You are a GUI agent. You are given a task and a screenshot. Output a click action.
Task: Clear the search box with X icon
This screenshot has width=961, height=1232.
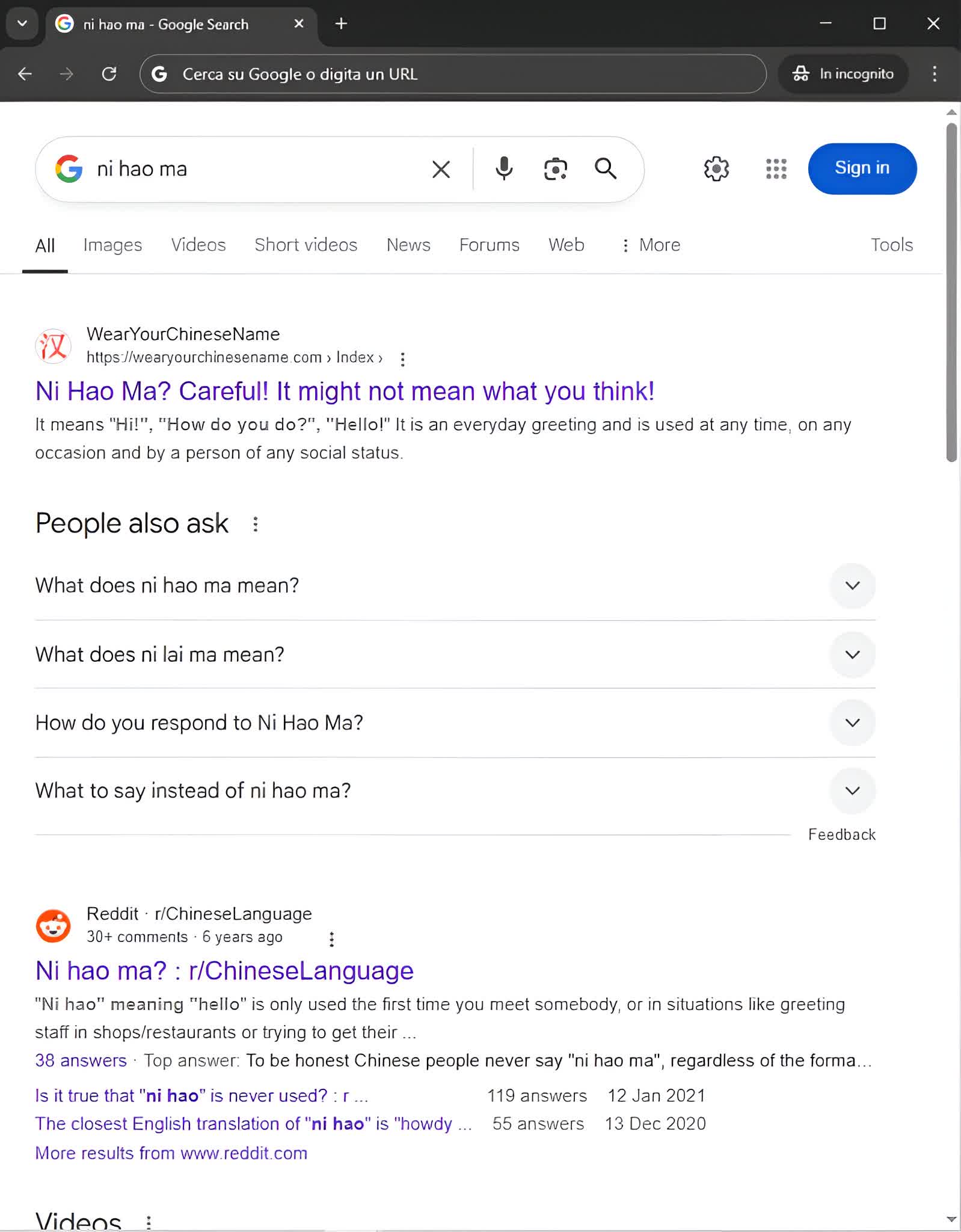441,170
